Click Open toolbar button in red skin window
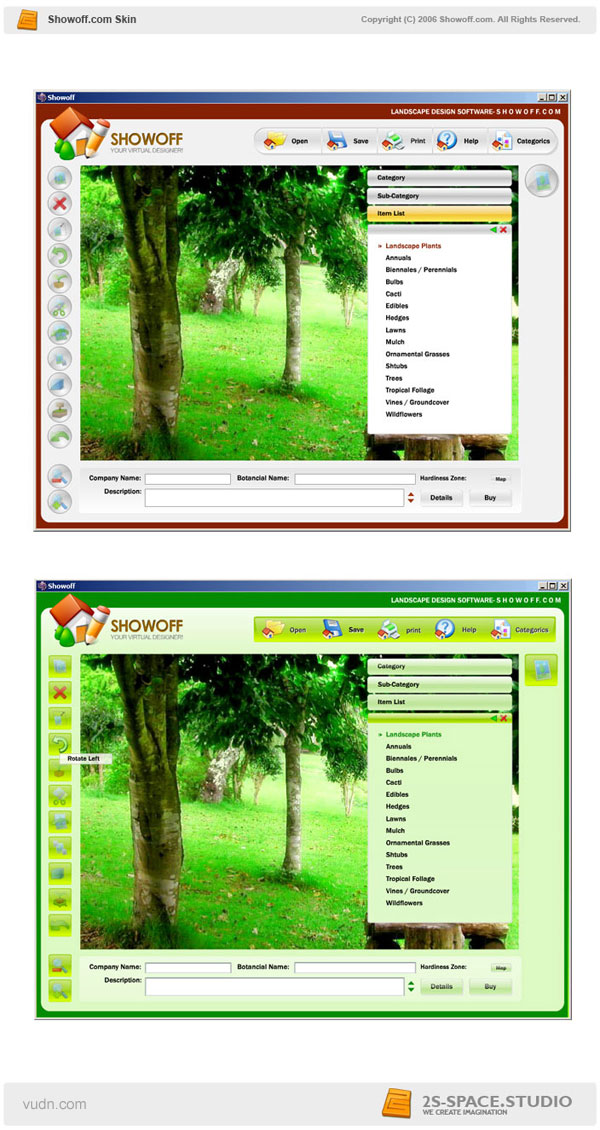The image size is (600, 1130). tap(287, 141)
